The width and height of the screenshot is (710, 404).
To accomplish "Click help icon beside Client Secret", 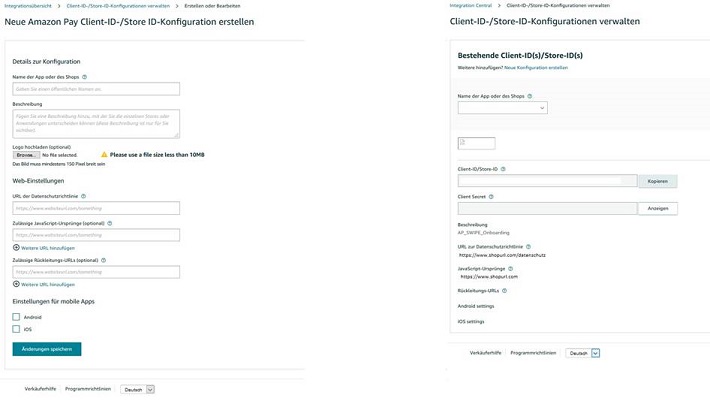I will (491, 197).
